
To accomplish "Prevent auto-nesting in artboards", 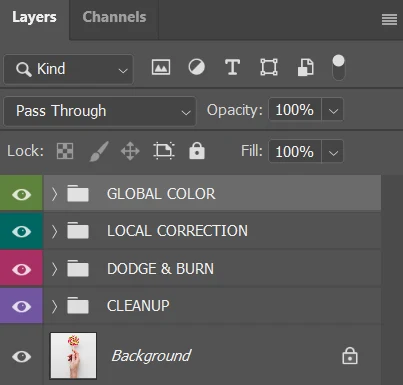I will coord(164,151).
